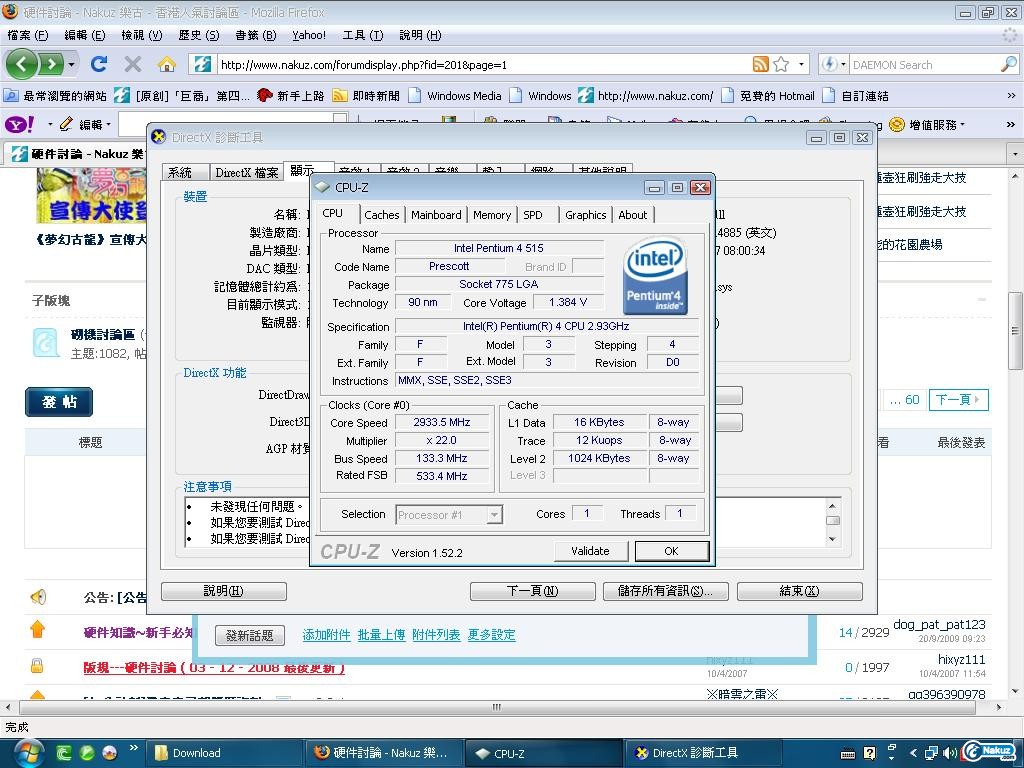Viewport: 1024px width, 768px height.
Task: Go to the home page via house icon
Action: [x=167, y=64]
